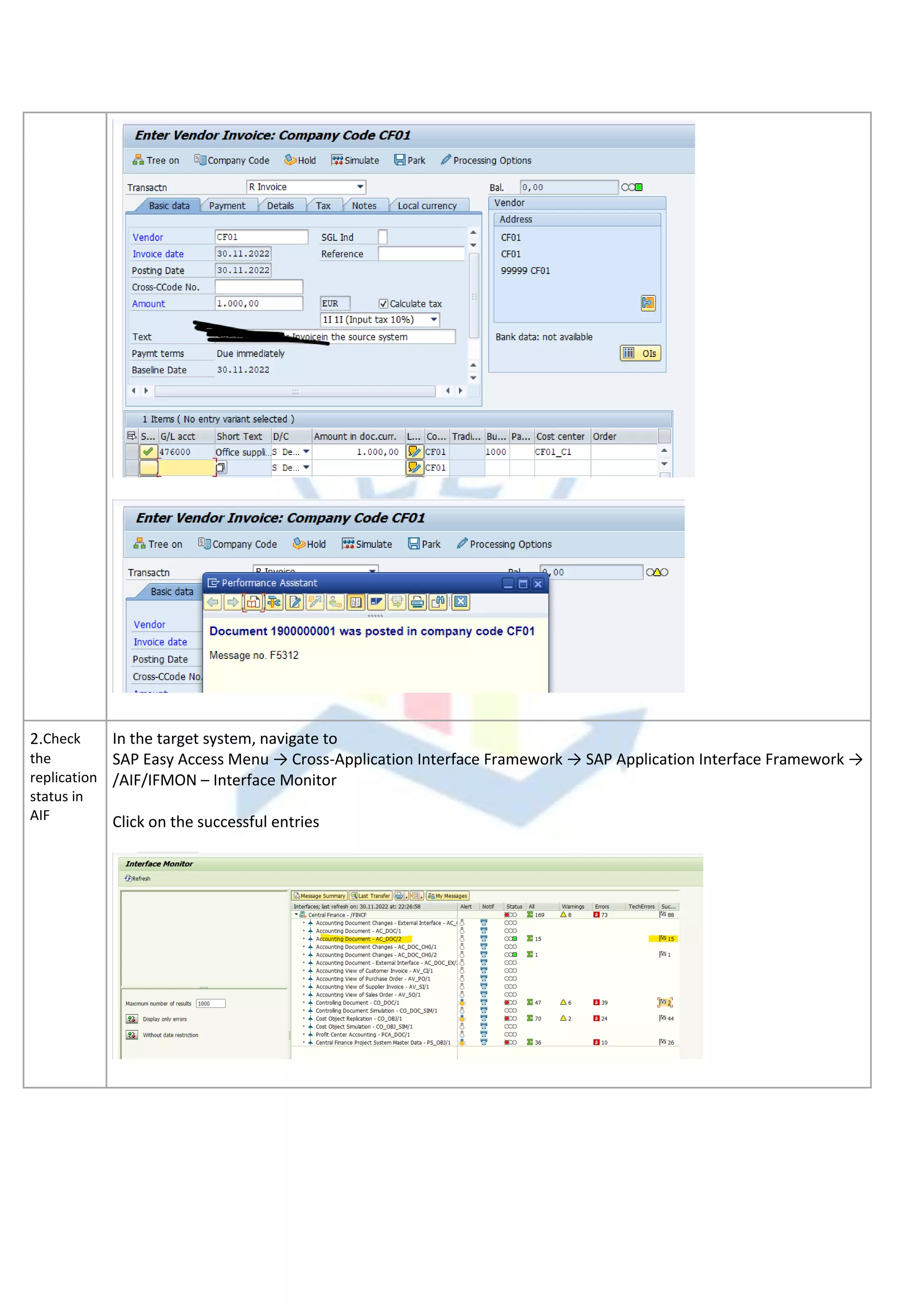This screenshot has height=1307, width=924.
Task: Click the find binoculars icon in Performance Assistant
Action: [438, 602]
